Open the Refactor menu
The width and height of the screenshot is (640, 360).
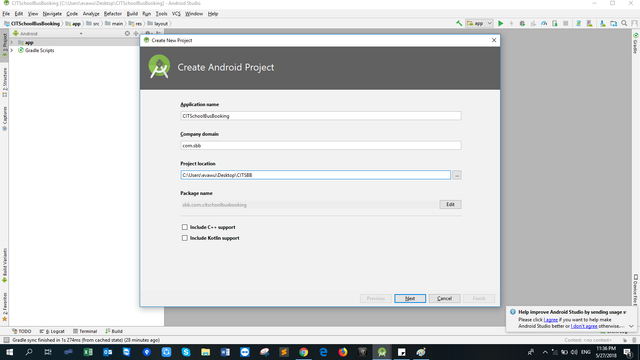point(113,14)
